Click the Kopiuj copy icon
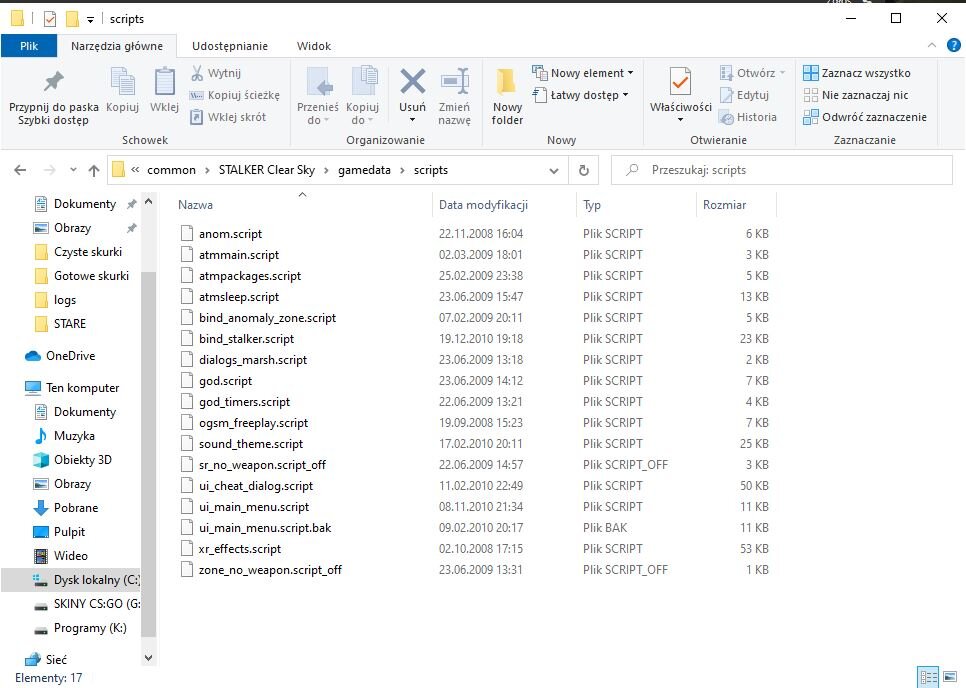966x688 pixels. coord(122,84)
